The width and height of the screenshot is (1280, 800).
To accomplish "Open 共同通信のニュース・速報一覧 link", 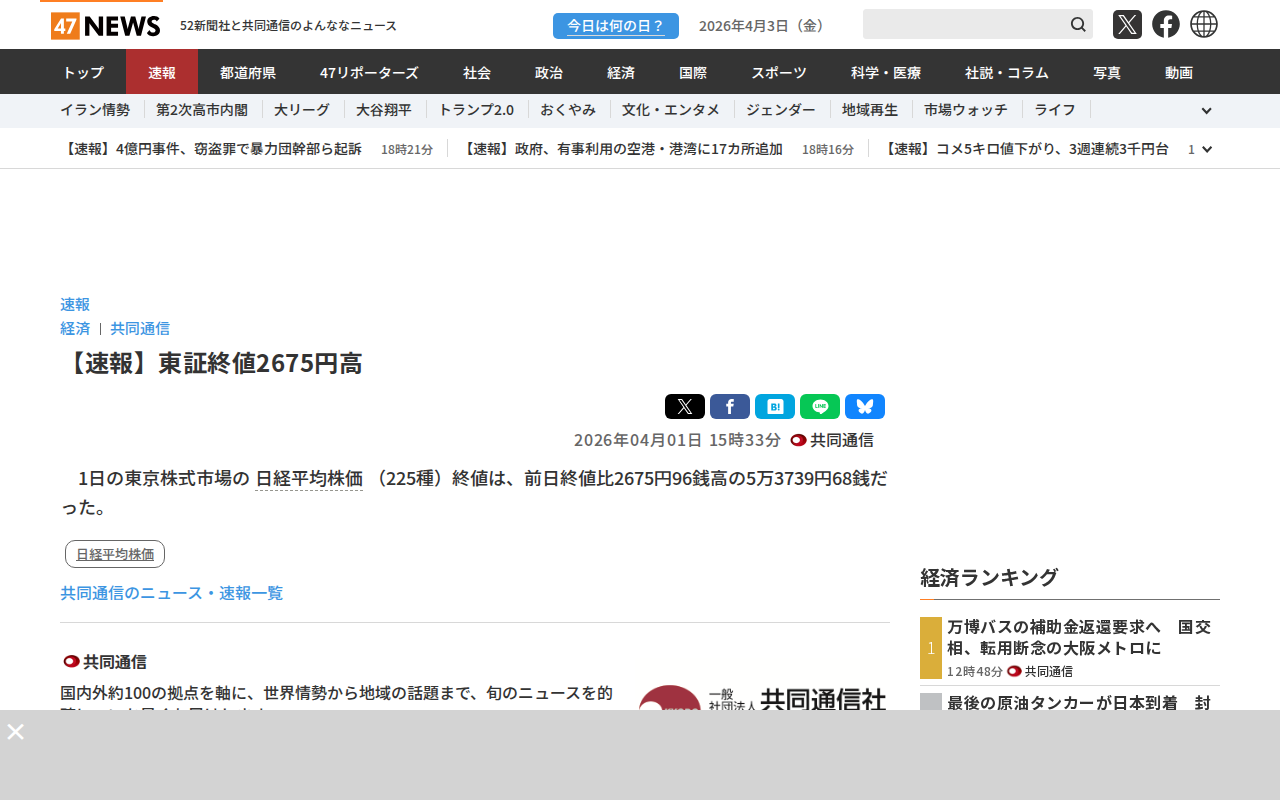I will coord(171,593).
